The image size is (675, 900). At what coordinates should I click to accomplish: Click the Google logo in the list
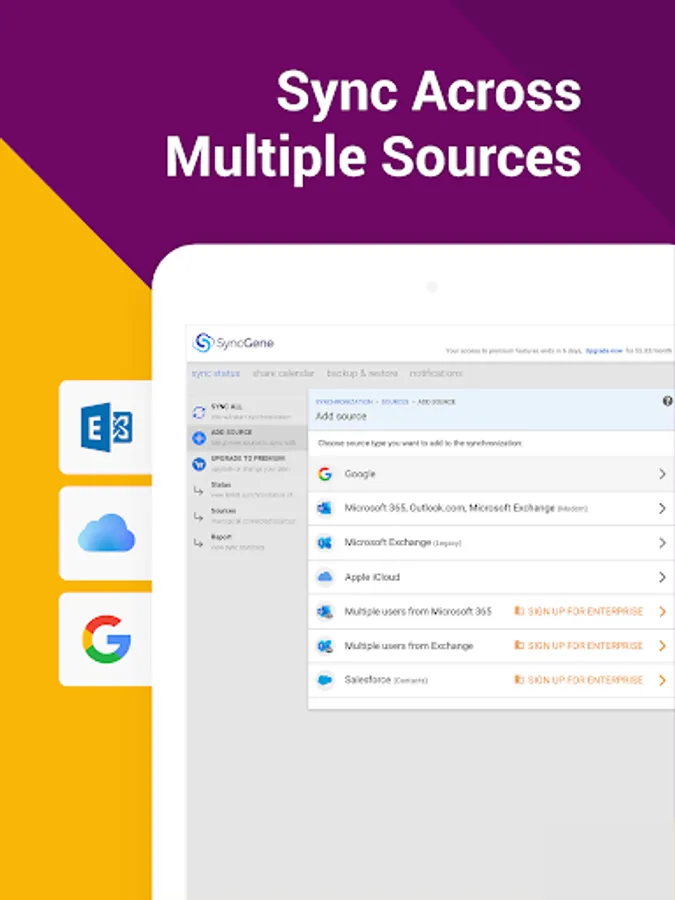click(x=325, y=474)
